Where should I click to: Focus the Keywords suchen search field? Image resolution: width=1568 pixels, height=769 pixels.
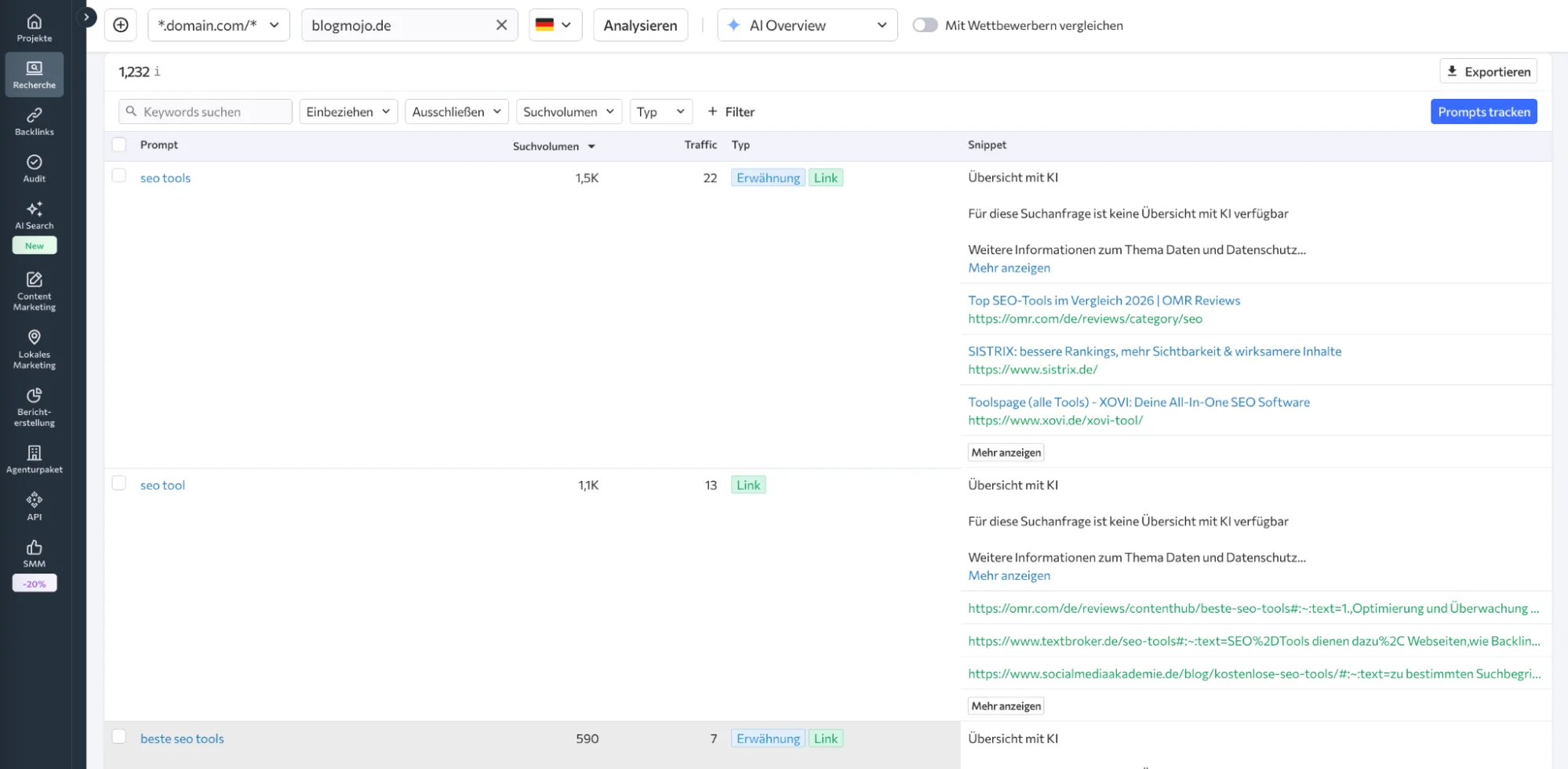[x=206, y=111]
